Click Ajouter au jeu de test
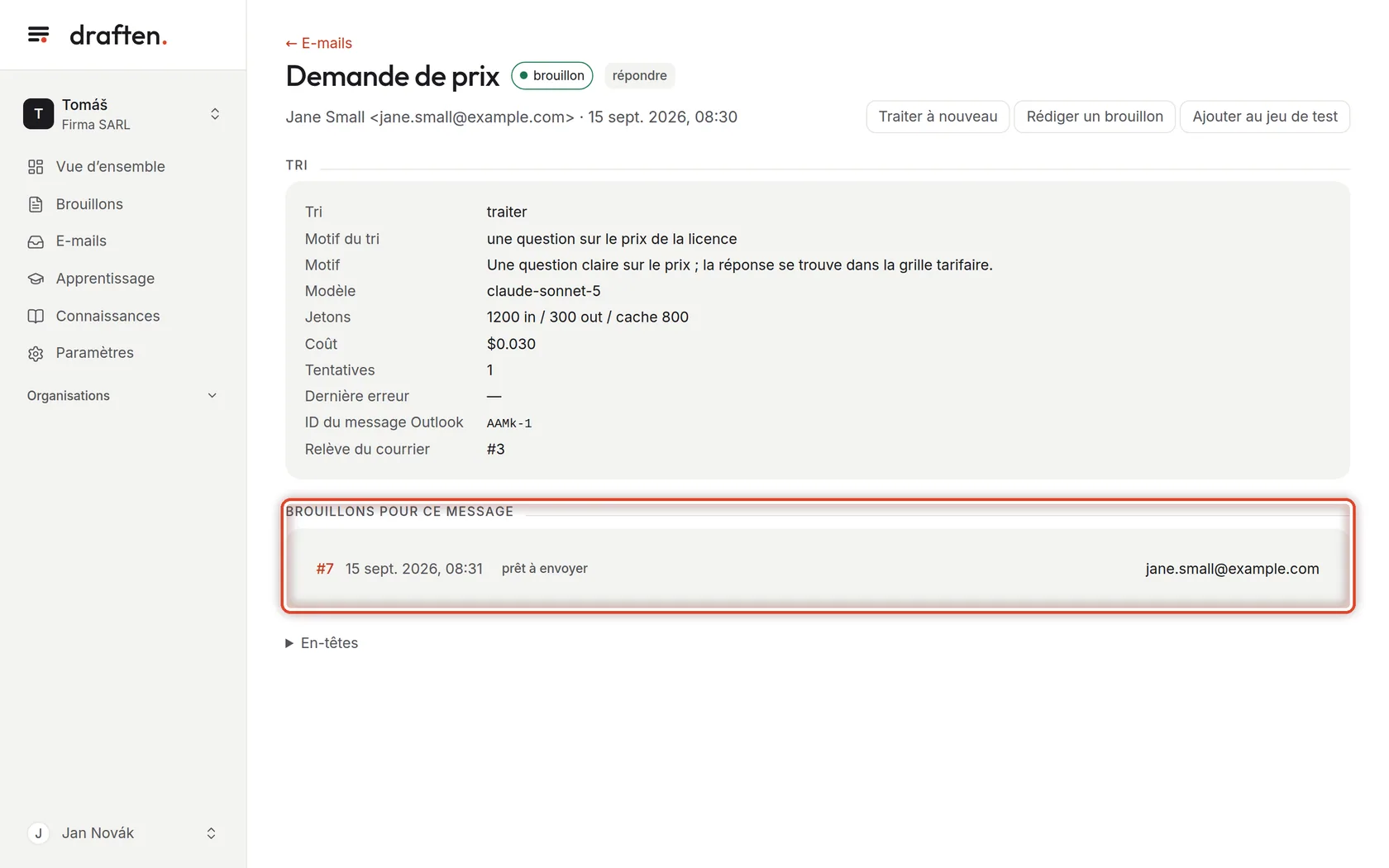The width and height of the screenshot is (1389, 868). [x=1265, y=117]
